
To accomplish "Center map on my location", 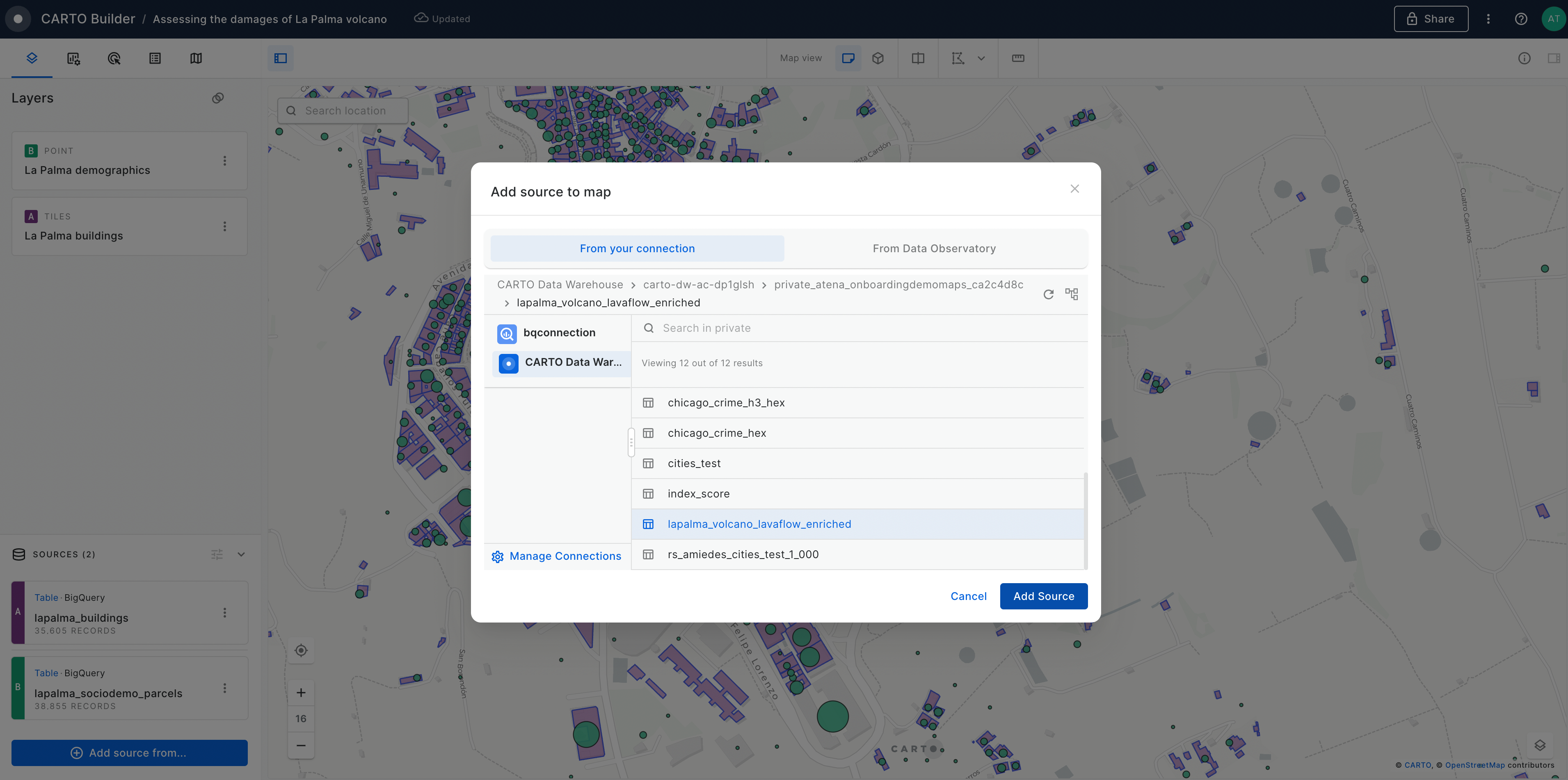I will tap(301, 650).
